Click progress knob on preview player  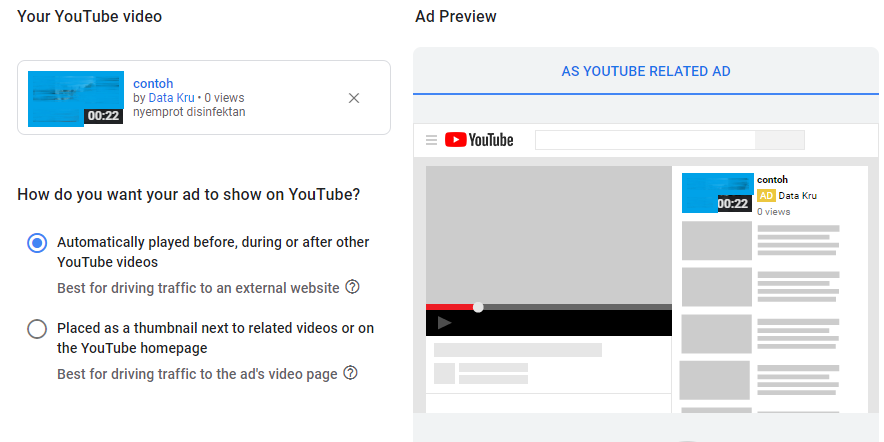point(478,307)
